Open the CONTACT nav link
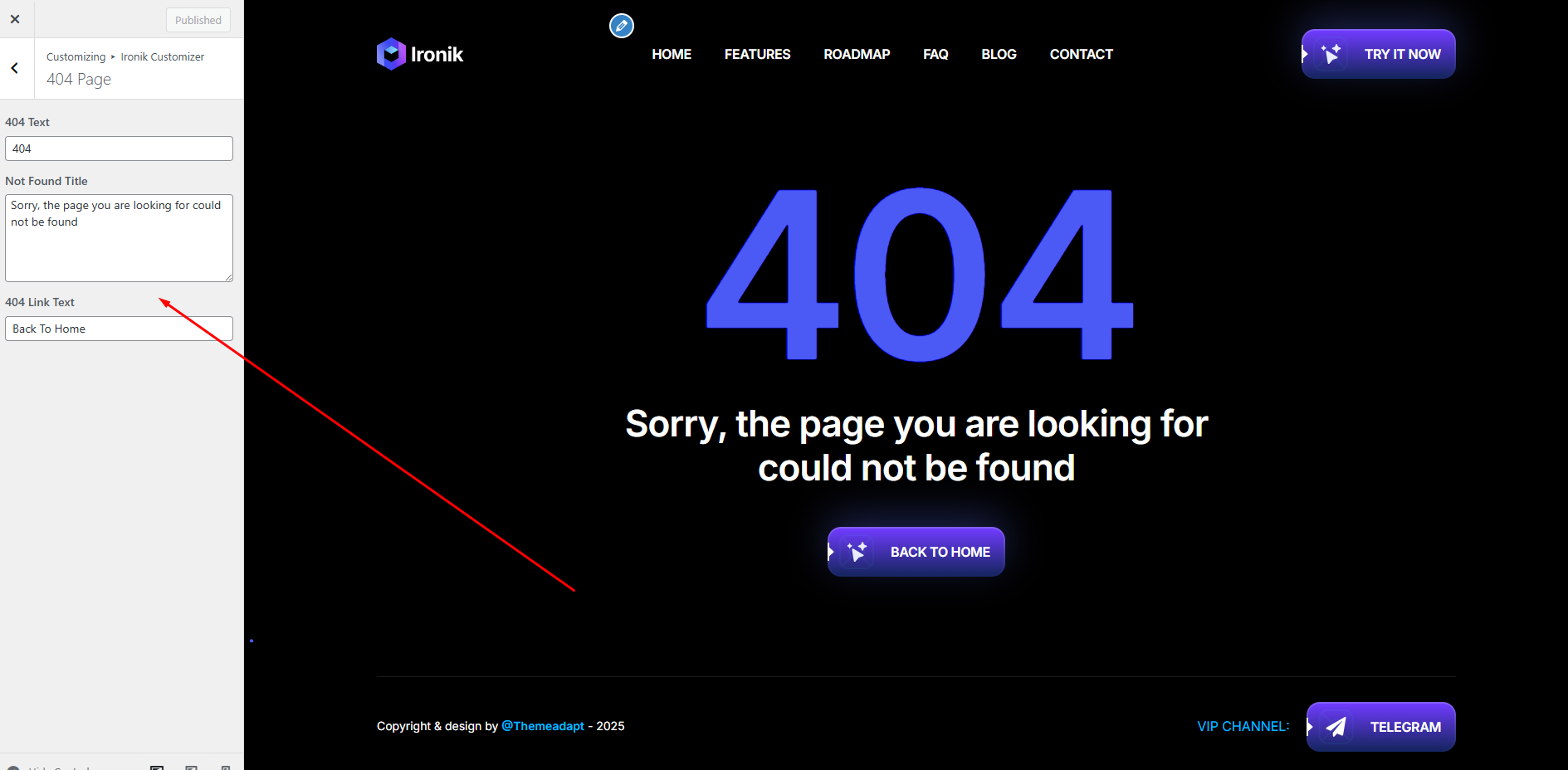 coord(1081,54)
